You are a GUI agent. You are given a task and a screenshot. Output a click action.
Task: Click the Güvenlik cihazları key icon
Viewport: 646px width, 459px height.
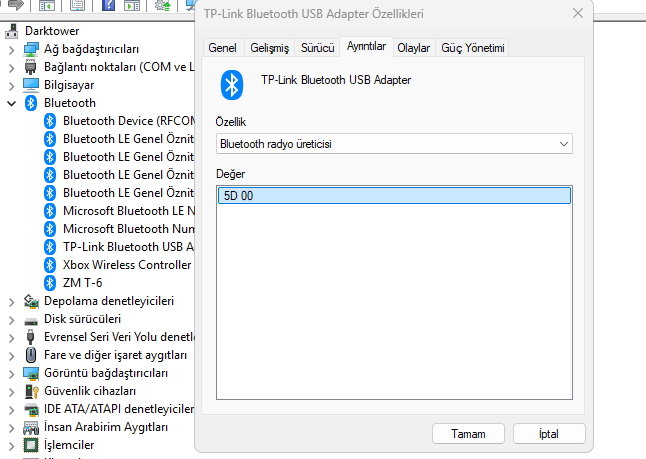pyautogui.click(x=31, y=391)
